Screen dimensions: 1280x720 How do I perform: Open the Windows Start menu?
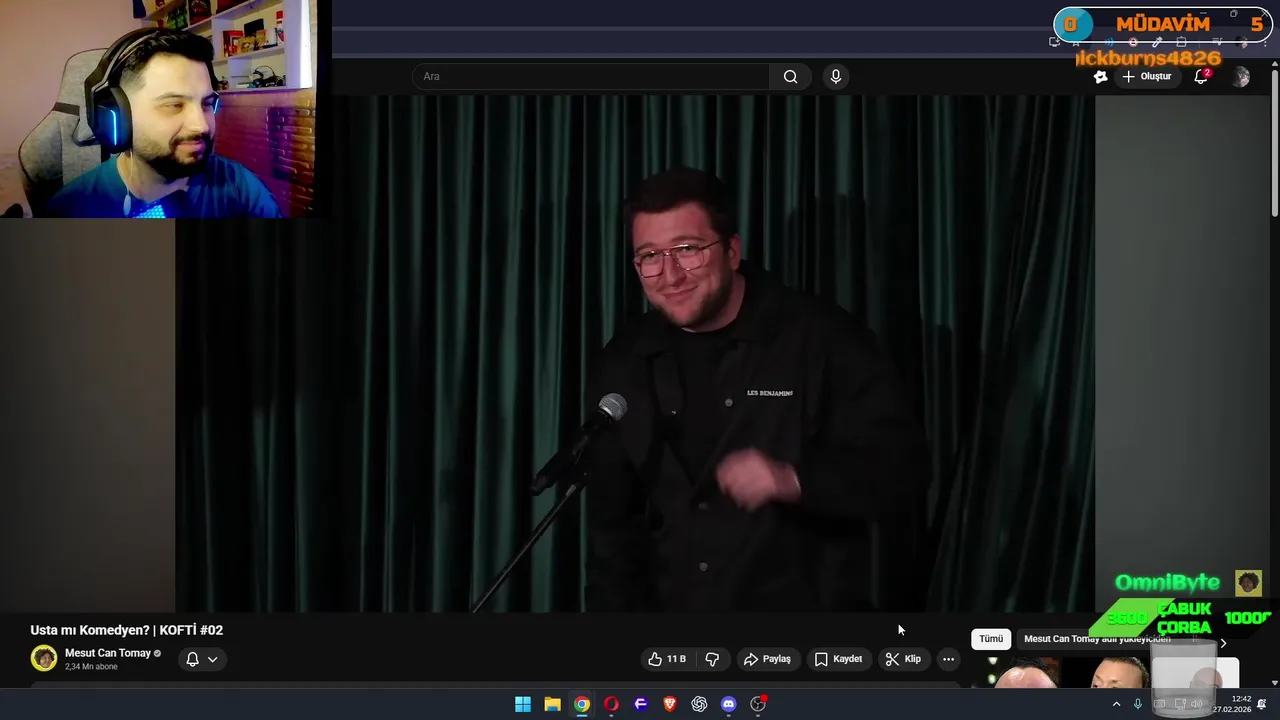(x=522, y=704)
